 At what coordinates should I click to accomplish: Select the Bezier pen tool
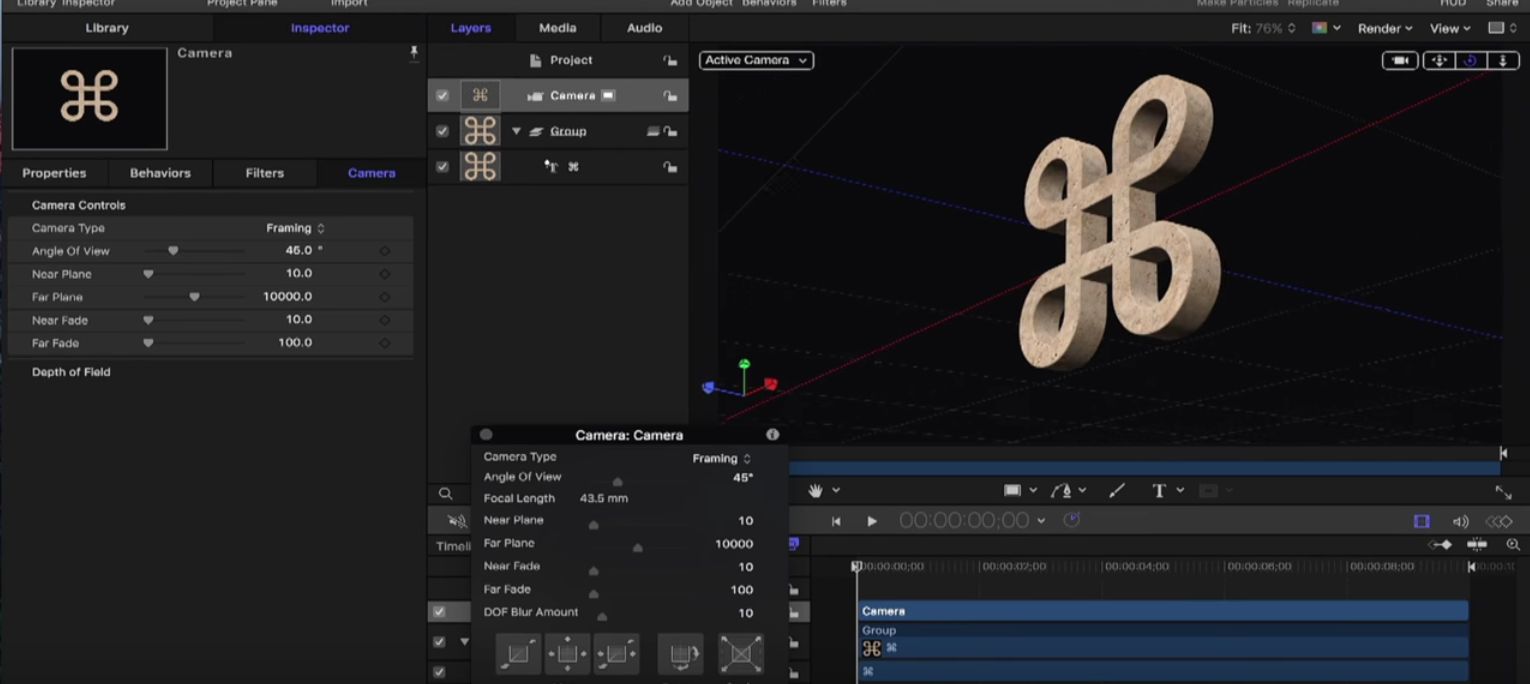point(1061,491)
